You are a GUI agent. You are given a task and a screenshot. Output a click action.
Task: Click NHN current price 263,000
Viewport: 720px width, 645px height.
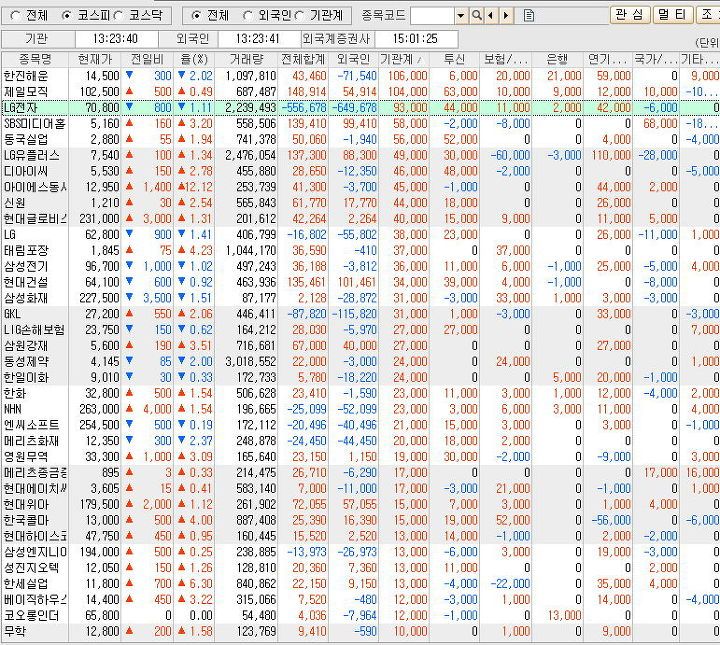pos(99,409)
